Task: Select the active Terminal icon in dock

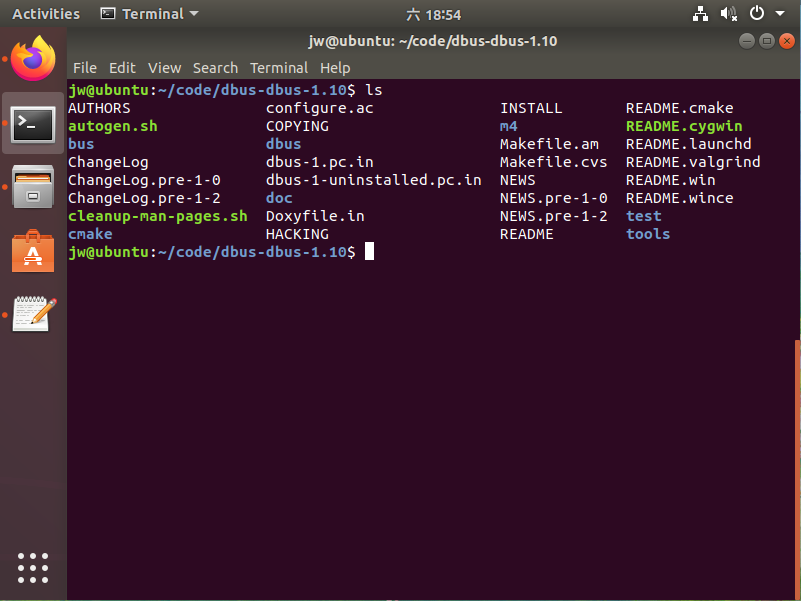Action: coord(32,124)
